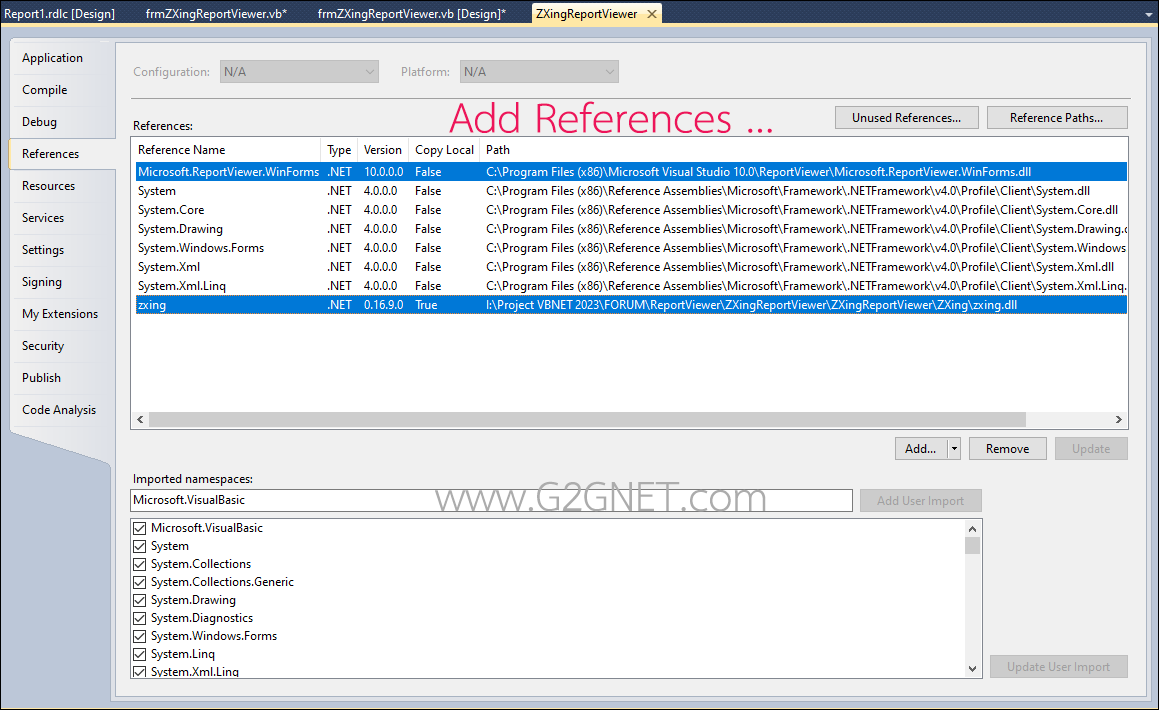This screenshot has height=710, width=1159.
Task: Open the Configuration dropdown
Action: click(299, 72)
